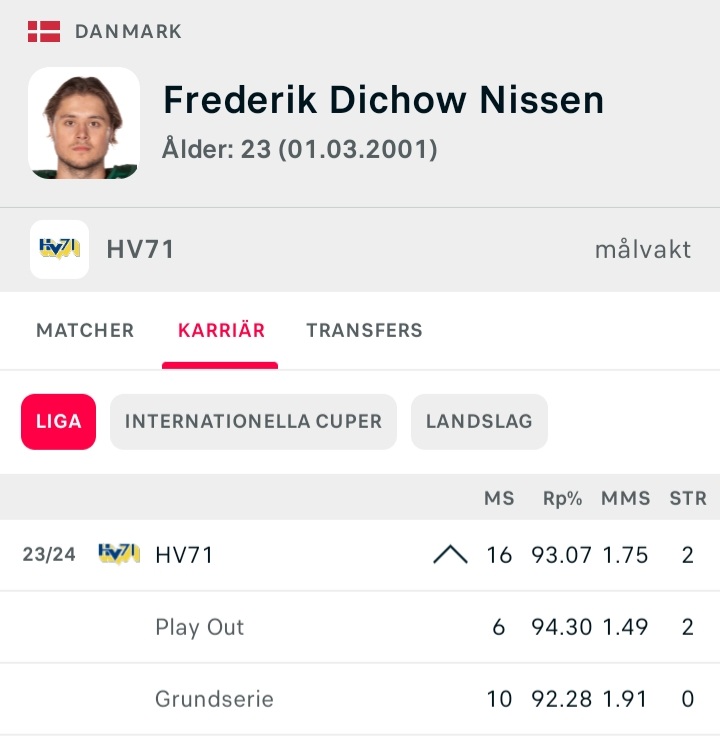720x738 pixels.
Task: Select the Karriär tab
Action: (x=221, y=330)
